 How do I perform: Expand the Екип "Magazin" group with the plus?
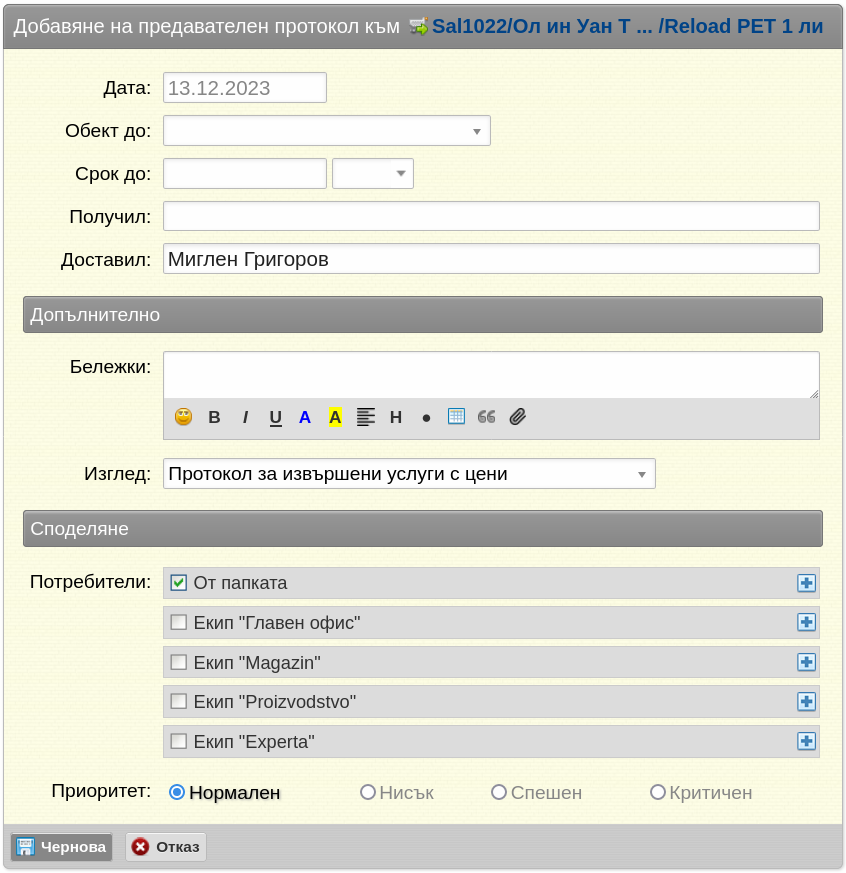(806, 662)
